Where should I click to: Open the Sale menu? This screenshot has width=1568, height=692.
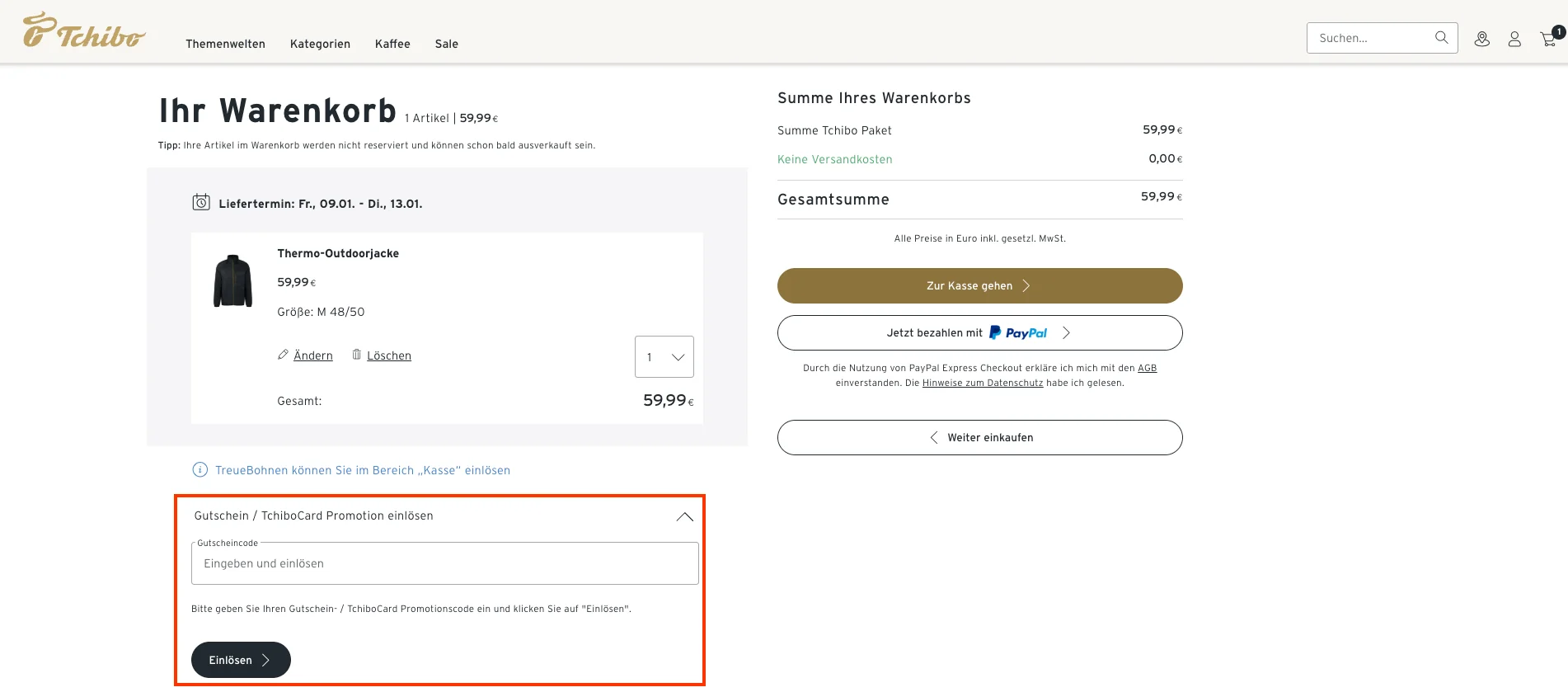point(447,44)
